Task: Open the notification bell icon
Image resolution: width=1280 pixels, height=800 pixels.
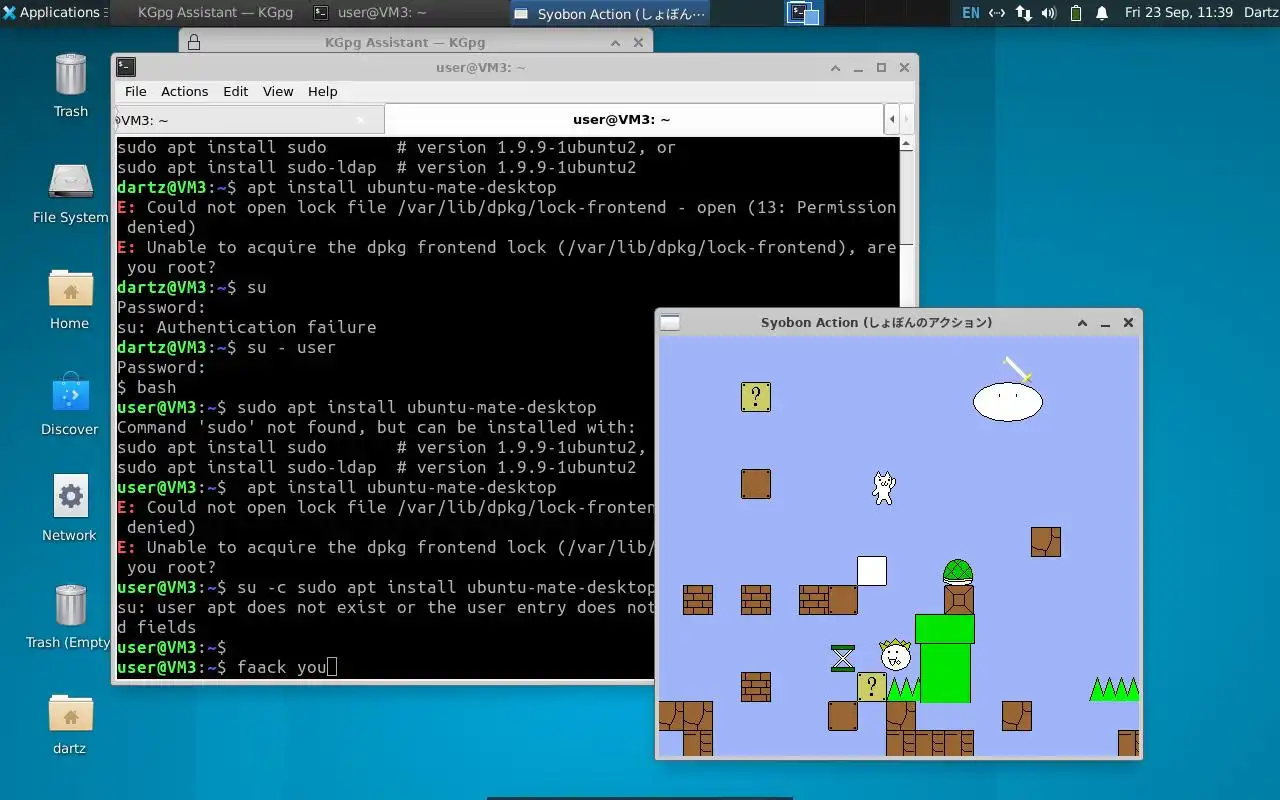Action: click(x=1102, y=13)
